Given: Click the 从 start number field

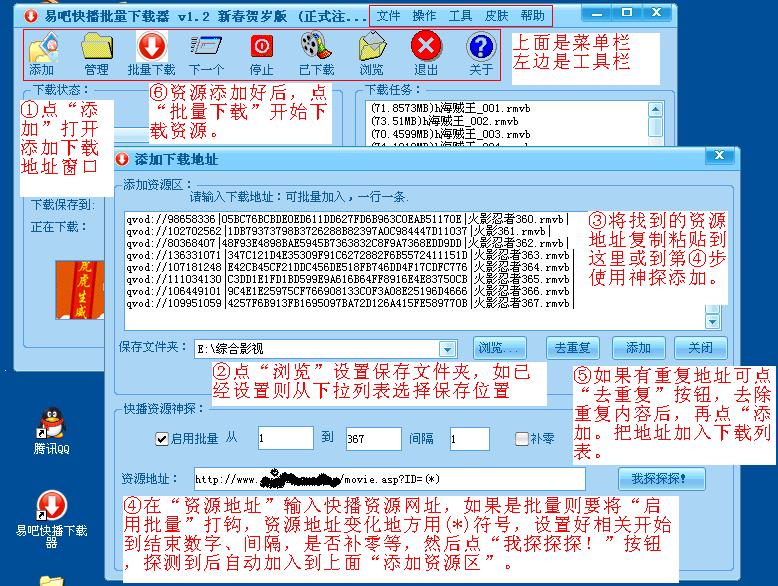Looking at the screenshot, I should [286, 439].
